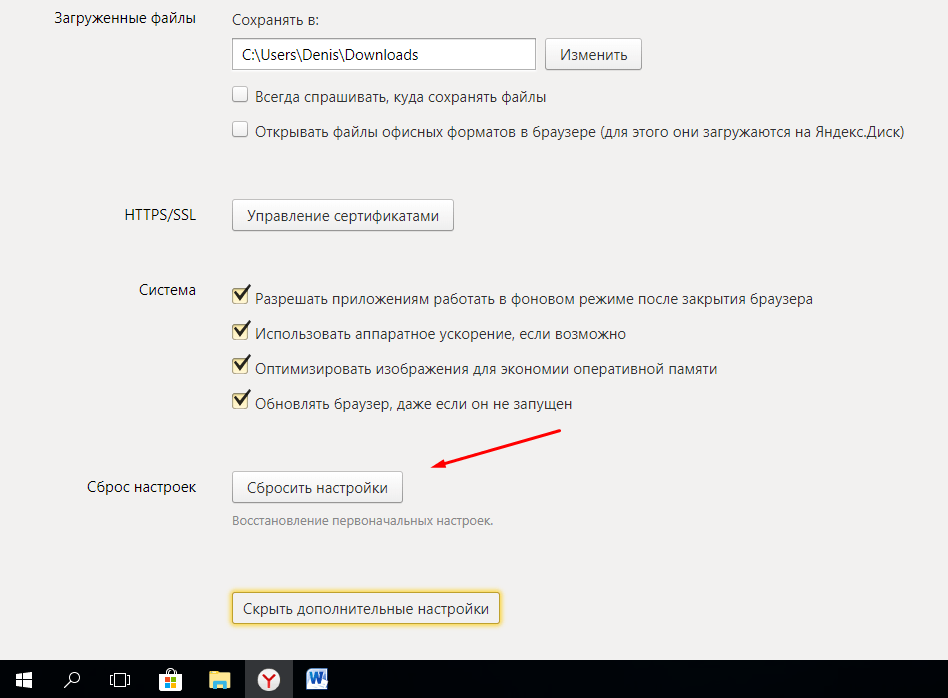This screenshot has width=948, height=698.
Task: Toggle hardware acceleration checkbox
Action: coord(241,331)
